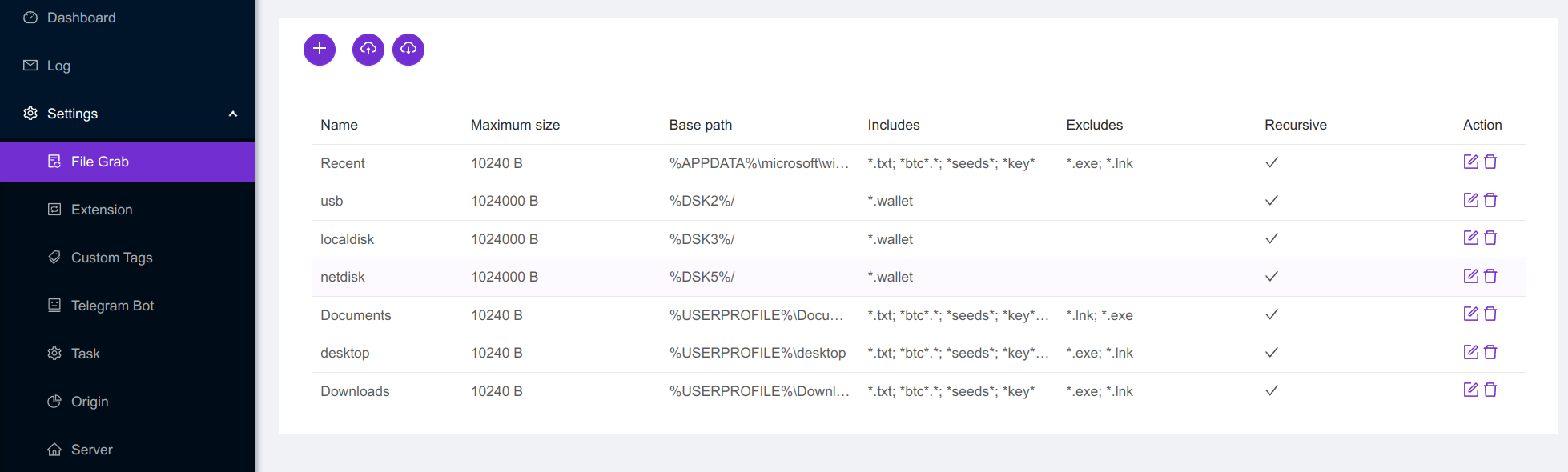Collapse the Settings section chevron
Screen dimensions: 1568x472
(233, 114)
